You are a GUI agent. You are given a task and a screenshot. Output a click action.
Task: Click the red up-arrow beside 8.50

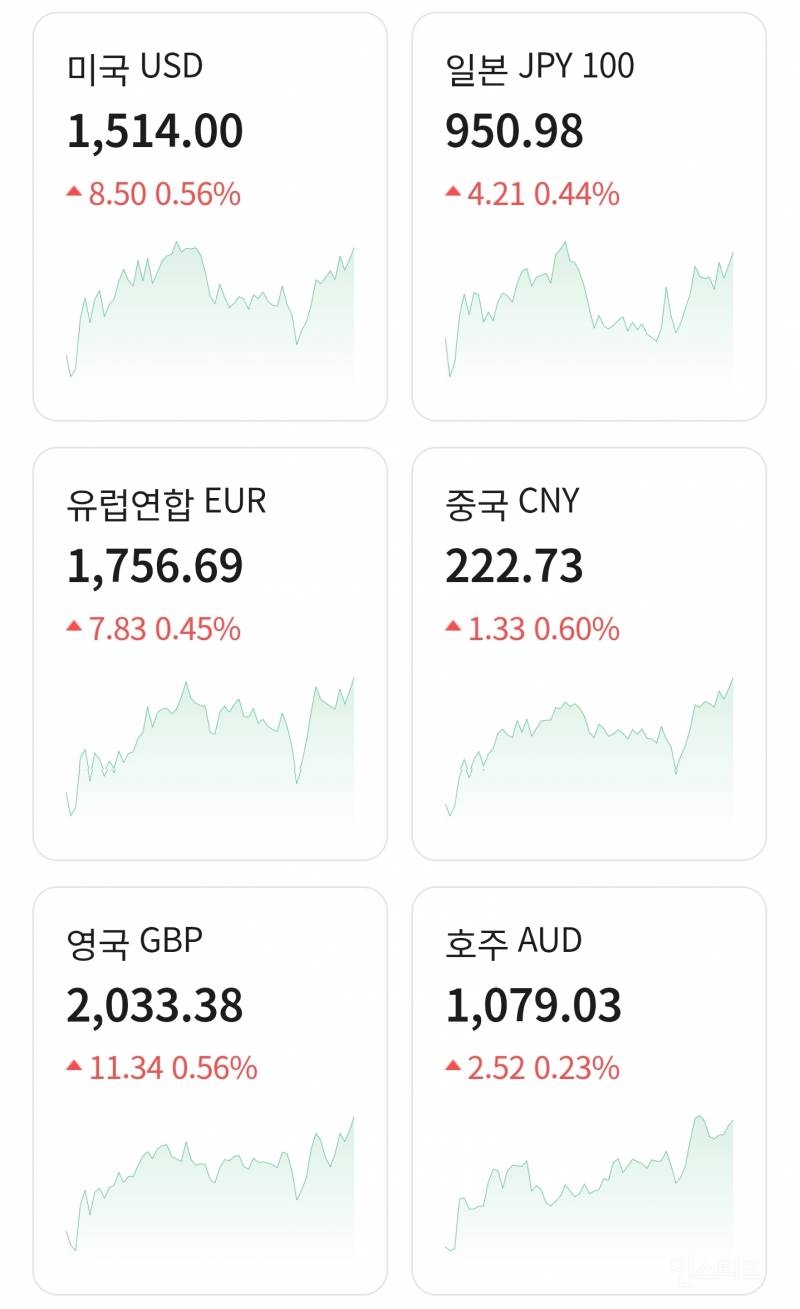(x=74, y=191)
